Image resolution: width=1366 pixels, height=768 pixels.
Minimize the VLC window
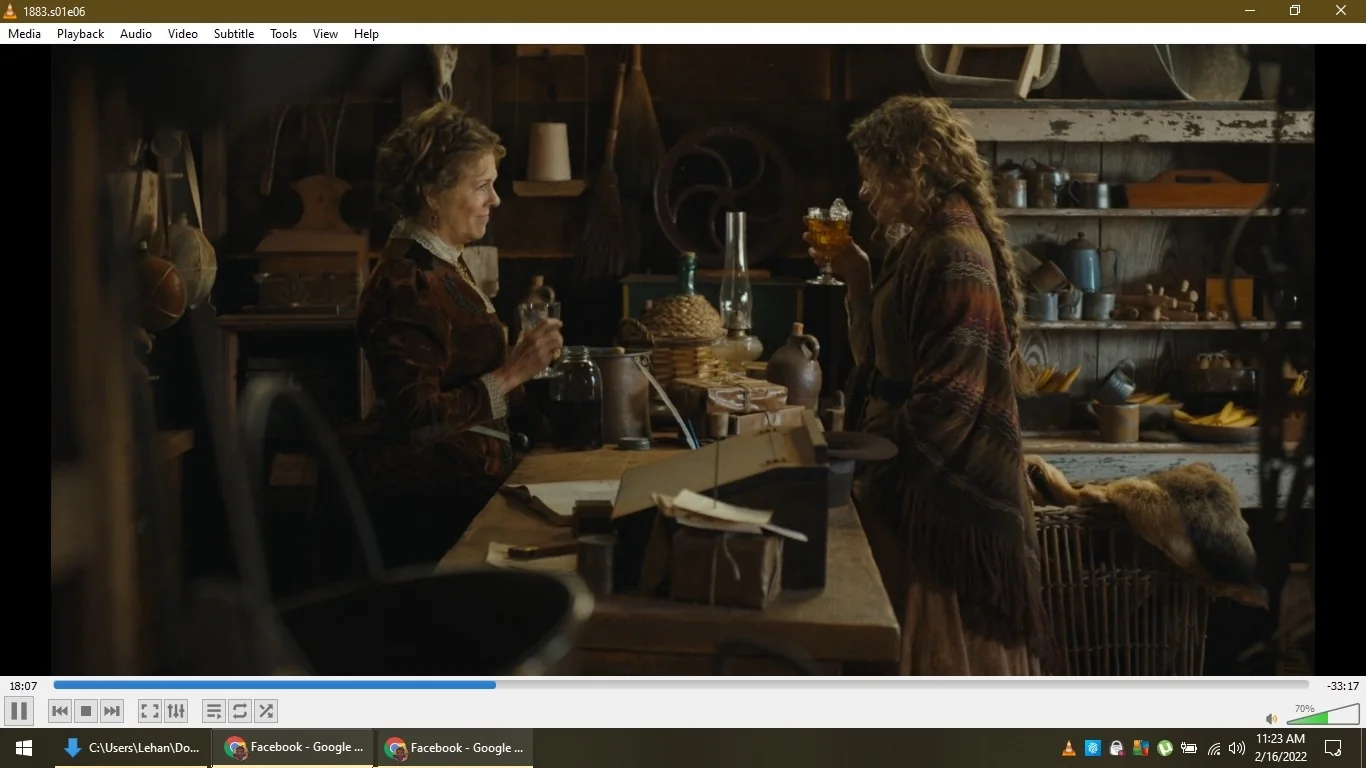tap(1250, 11)
